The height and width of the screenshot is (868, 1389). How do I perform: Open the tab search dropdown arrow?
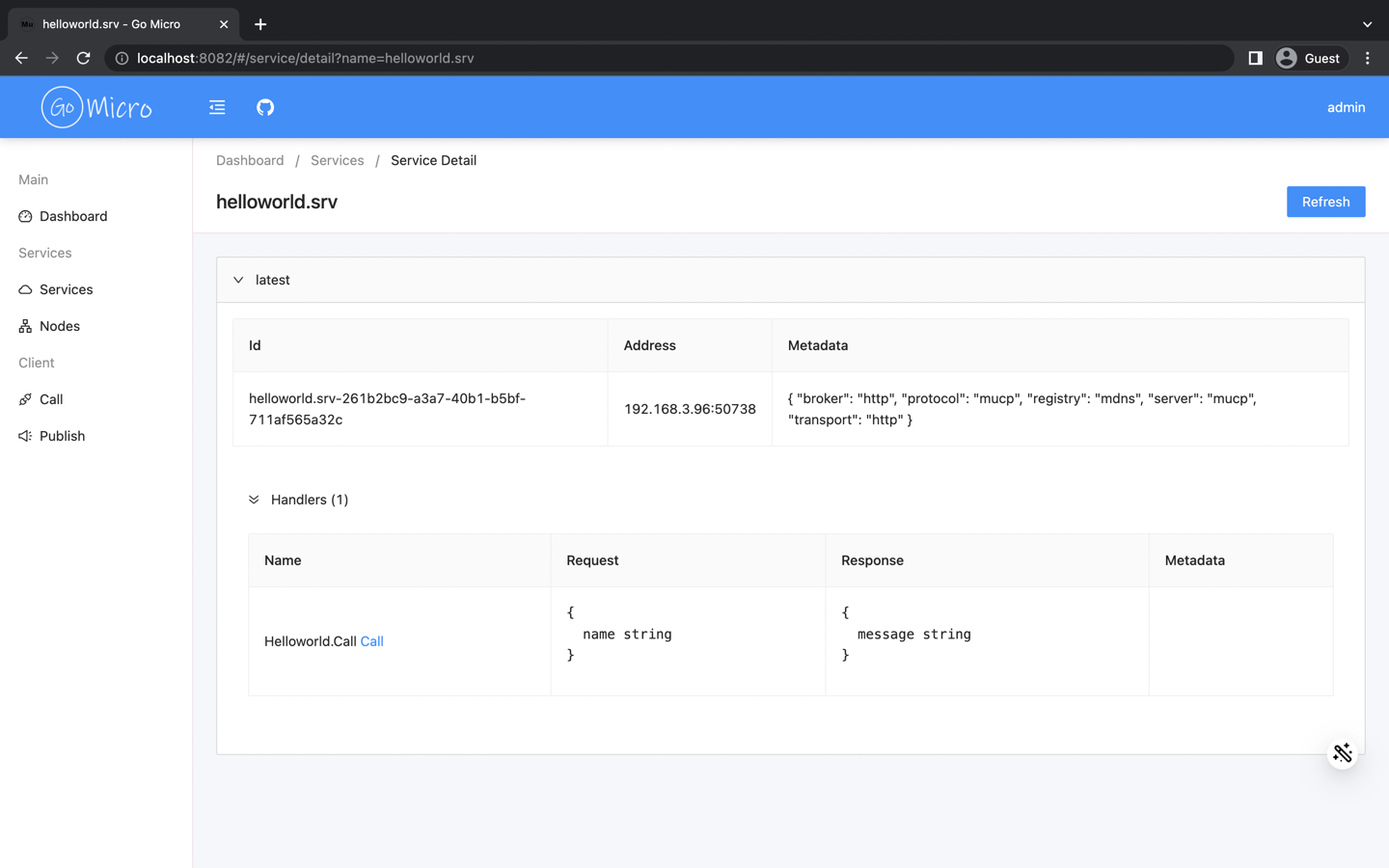pos(1367,24)
